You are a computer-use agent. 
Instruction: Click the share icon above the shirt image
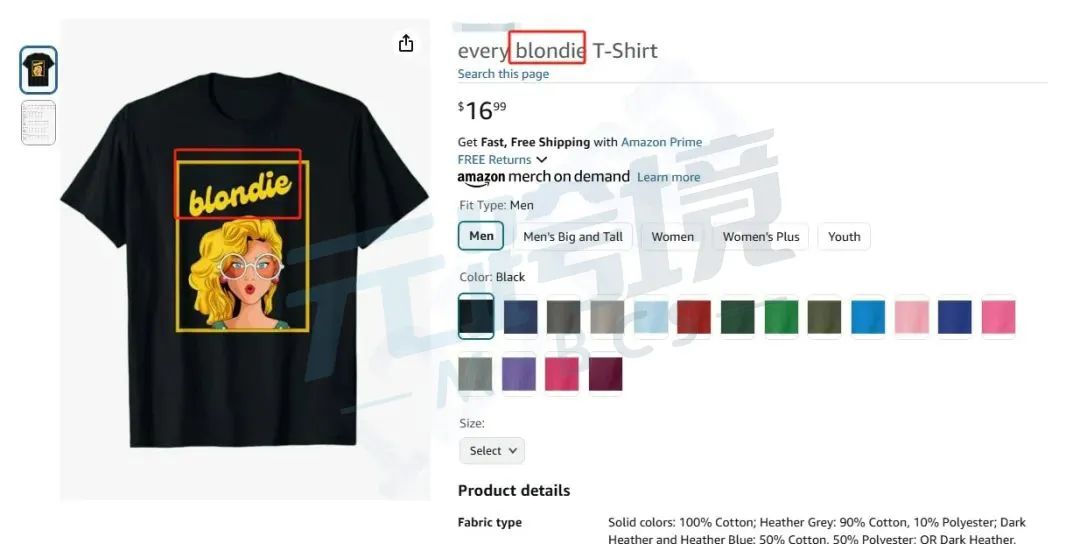click(x=406, y=43)
